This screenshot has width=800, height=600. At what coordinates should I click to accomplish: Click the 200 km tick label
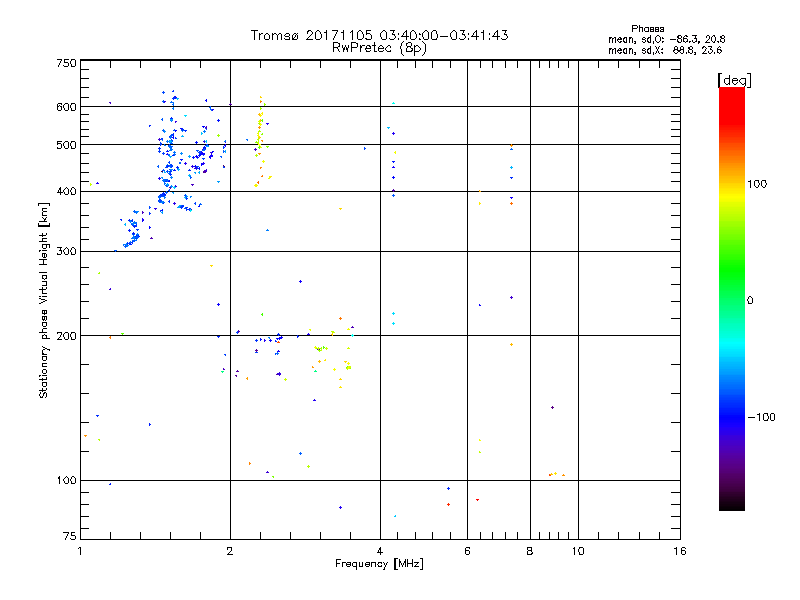66,336
